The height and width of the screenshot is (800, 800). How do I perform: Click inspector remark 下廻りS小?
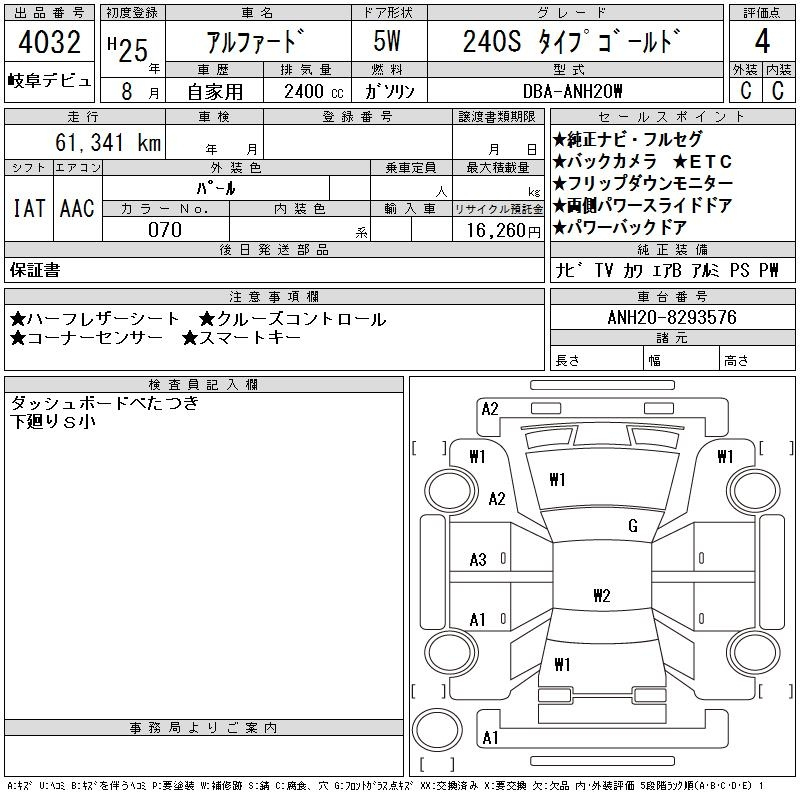click(x=53, y=421)
